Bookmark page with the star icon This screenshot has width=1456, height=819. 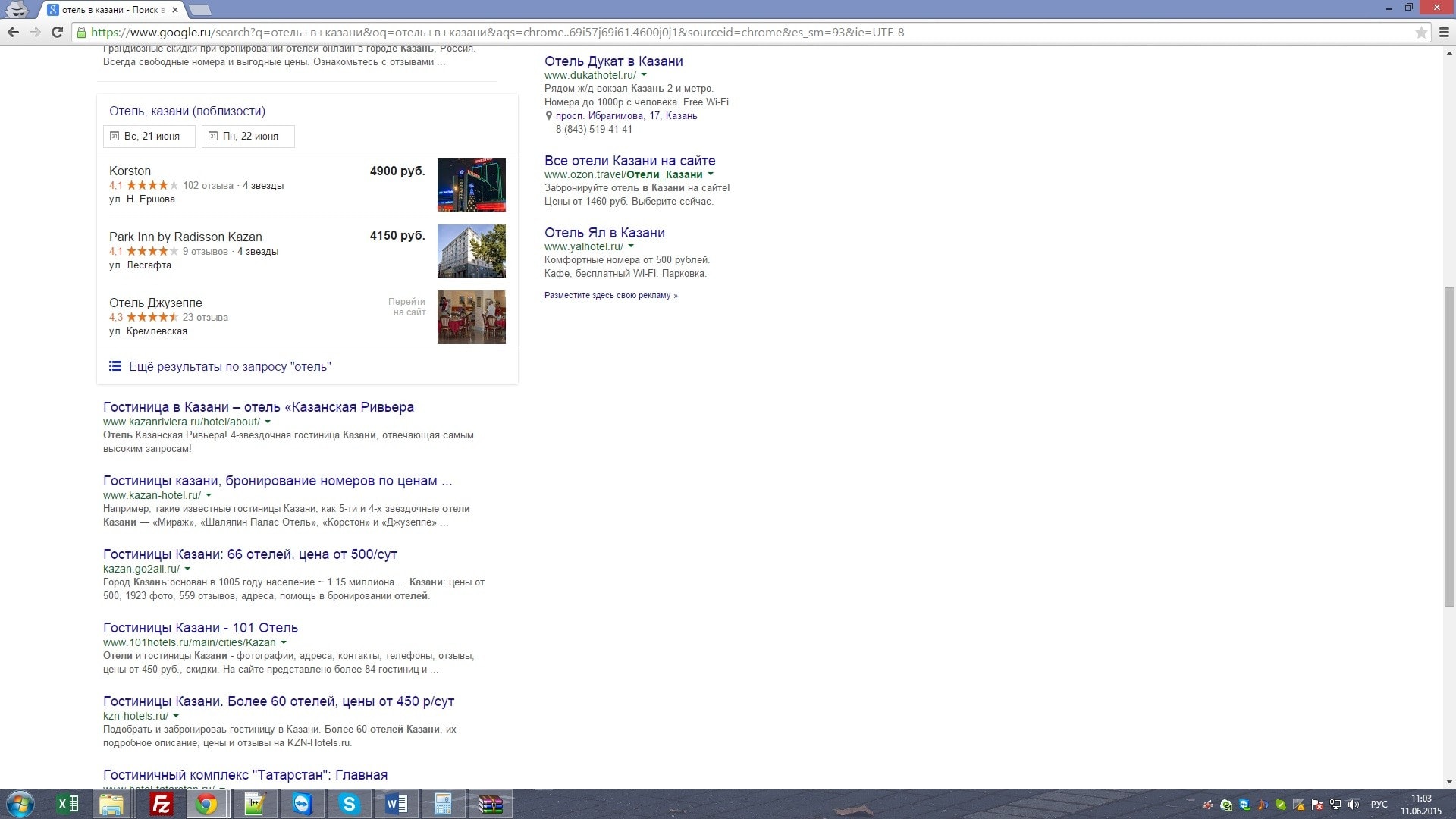1421,33
